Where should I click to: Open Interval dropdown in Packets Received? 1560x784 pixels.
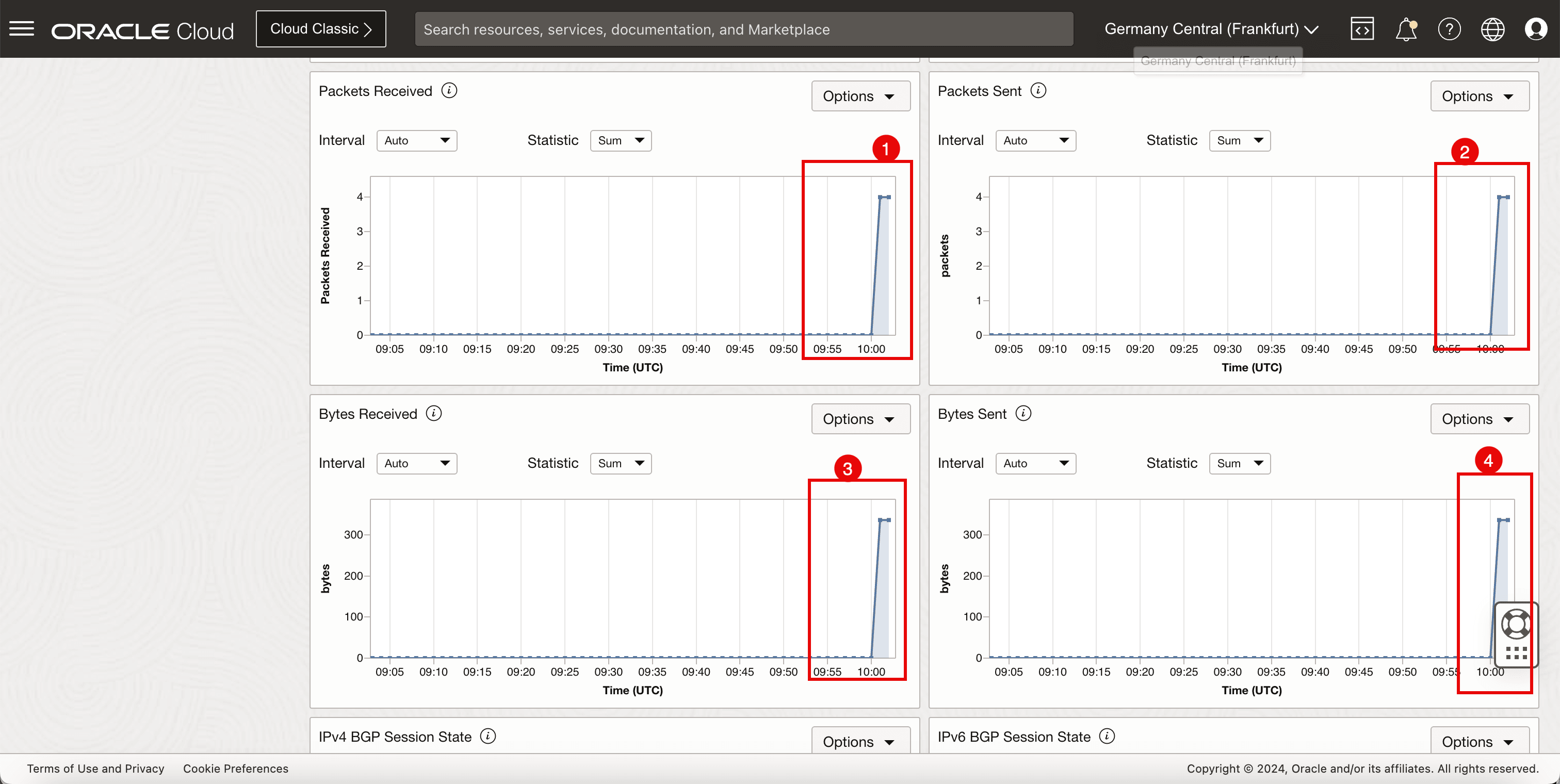[x=417, y=140]
